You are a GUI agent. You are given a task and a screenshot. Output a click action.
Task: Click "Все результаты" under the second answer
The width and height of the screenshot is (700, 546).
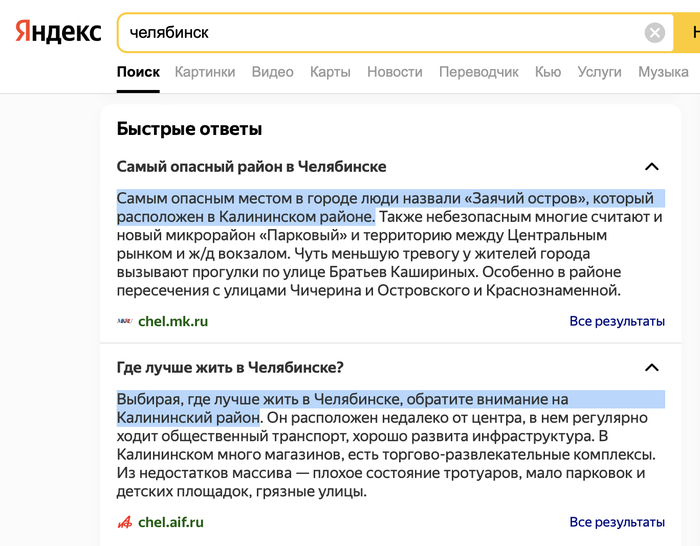pyautogui.click(x=617, y=522)
